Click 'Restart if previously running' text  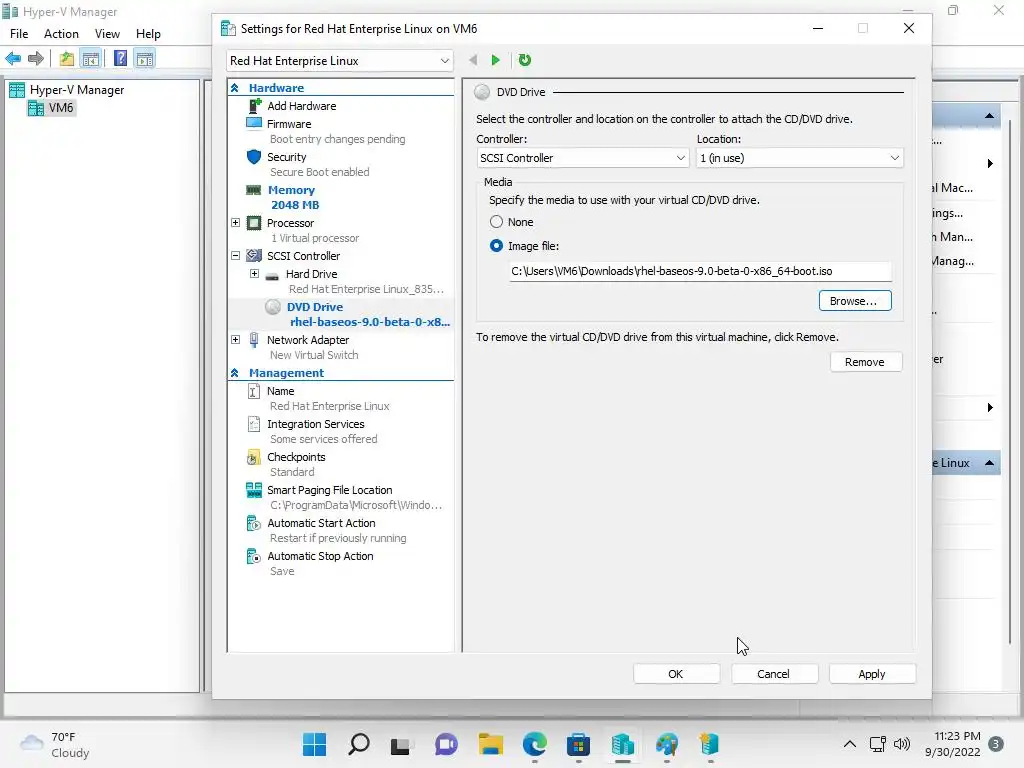point(338,538)
